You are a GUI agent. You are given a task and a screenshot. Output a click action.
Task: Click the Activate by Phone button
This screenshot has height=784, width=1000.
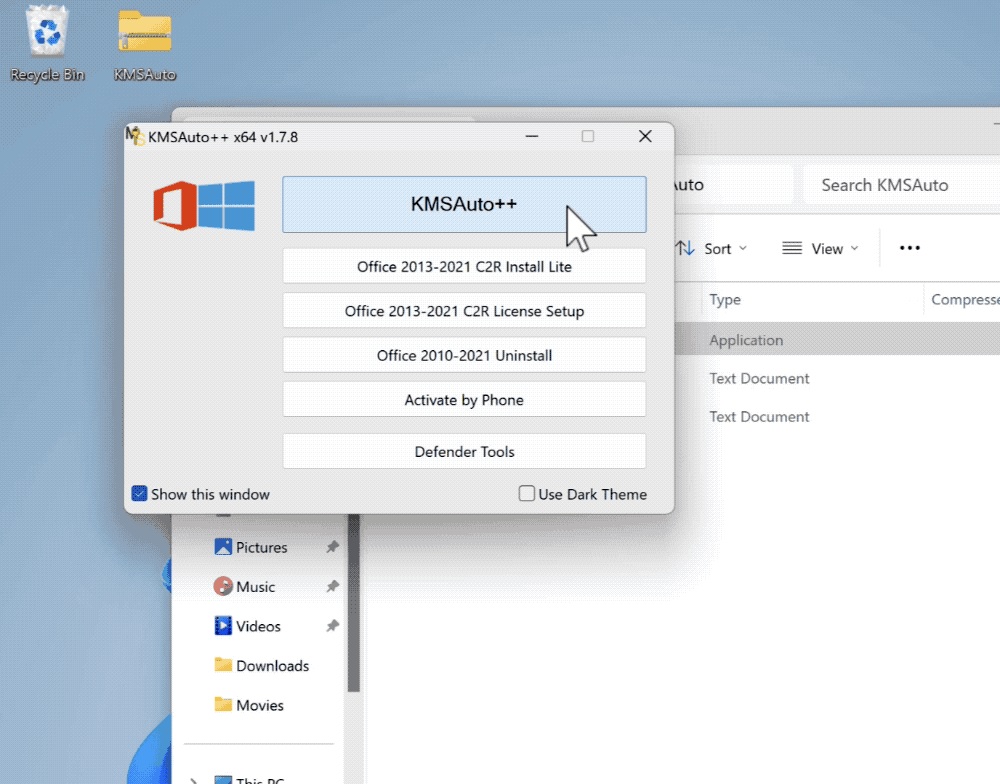(x=464, y=400)
